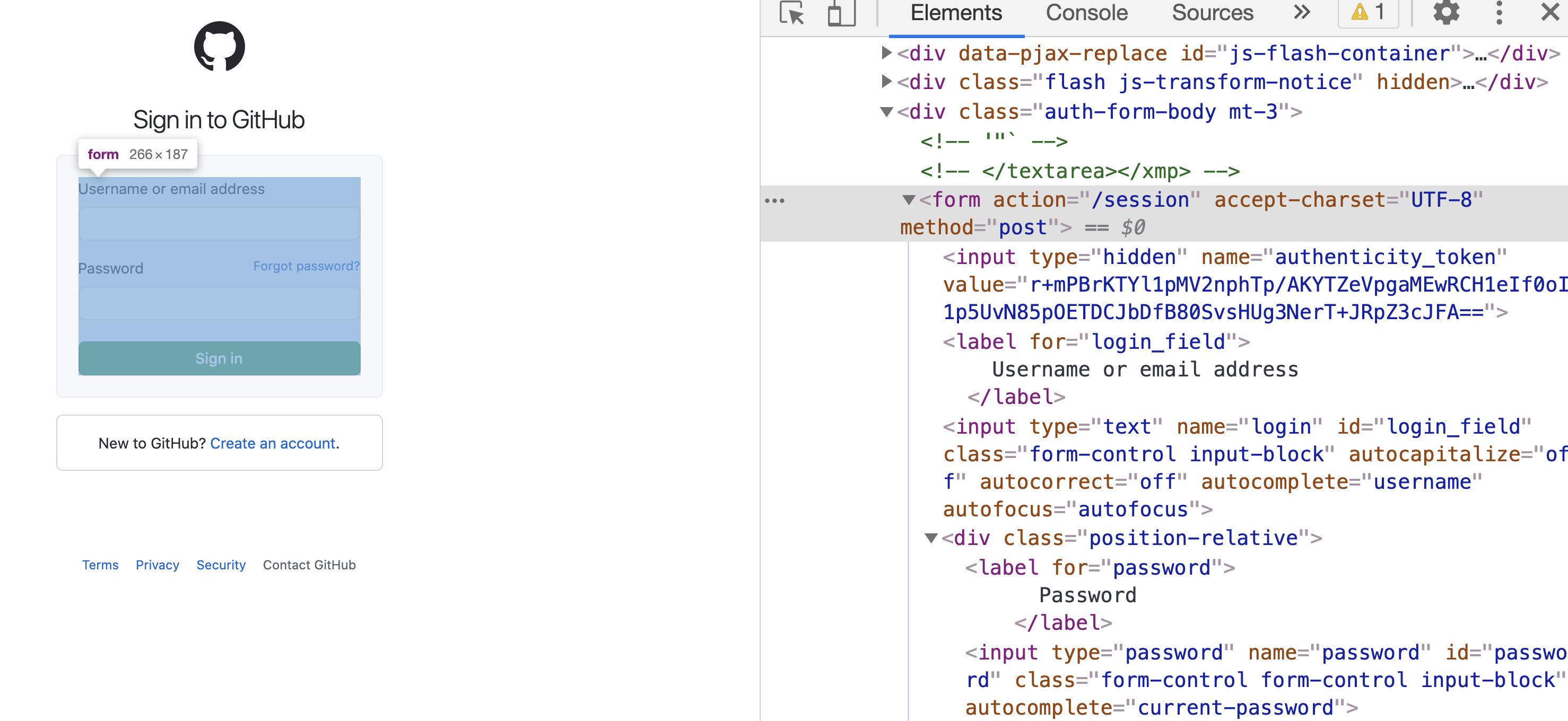Toggle the device toolbar icon

[x=841, y=13]
